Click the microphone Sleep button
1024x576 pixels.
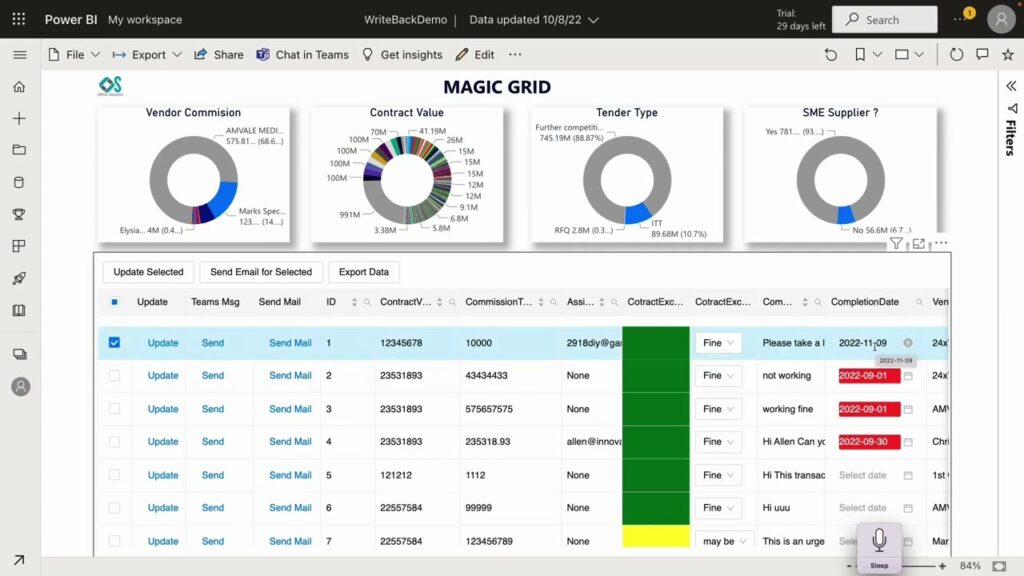[x=879, y=547]
